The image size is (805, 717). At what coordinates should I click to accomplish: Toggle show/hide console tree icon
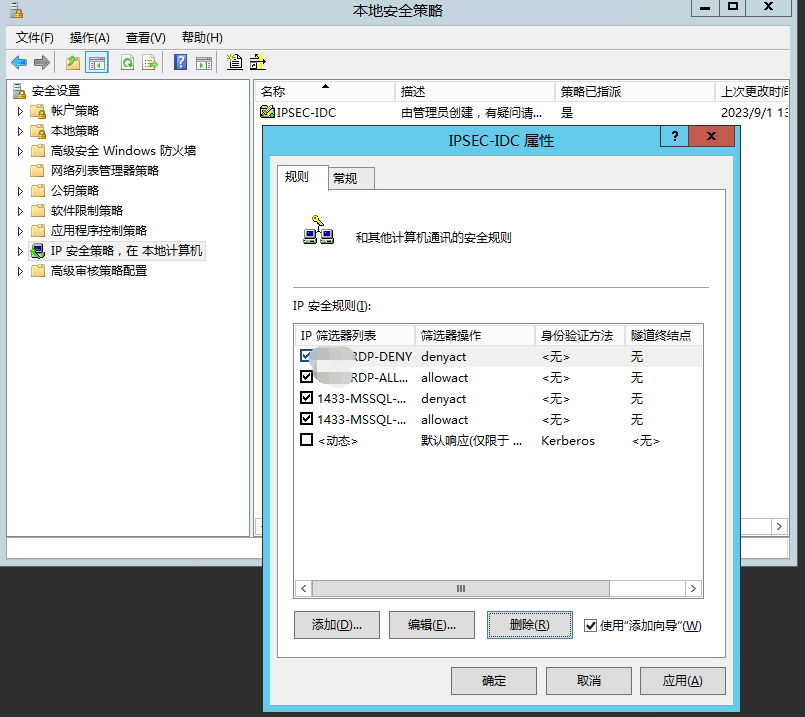coord(97,62)
